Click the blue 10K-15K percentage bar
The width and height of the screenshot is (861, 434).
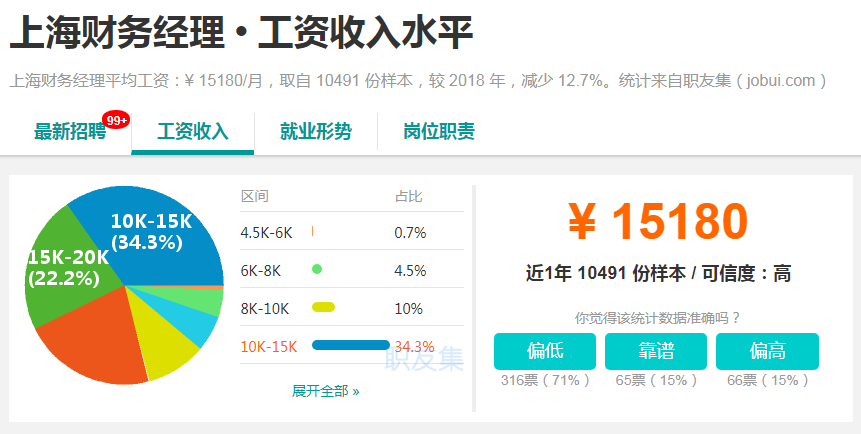(350, 346)
